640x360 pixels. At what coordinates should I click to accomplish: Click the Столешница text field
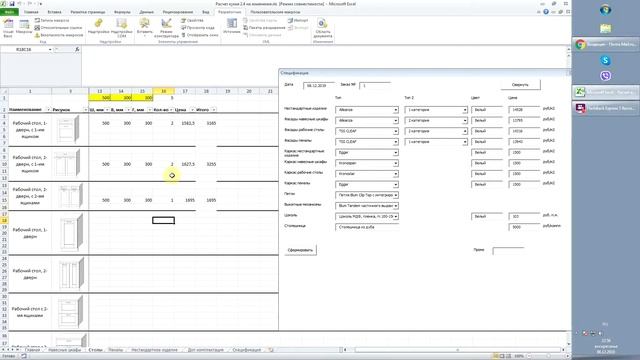coord(367,227)
